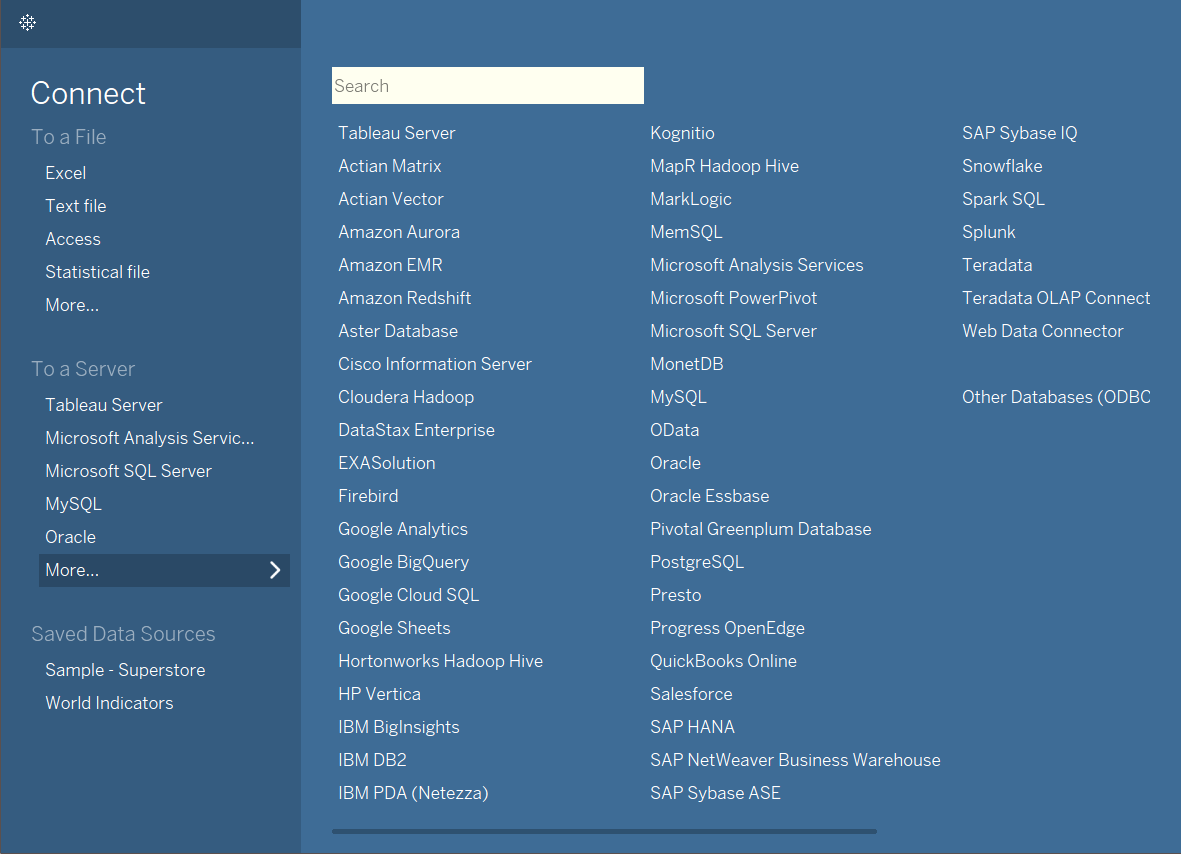Open World Indicators saved source
The height and width of the screenshot is (854, 1181).
pos(109,703)
